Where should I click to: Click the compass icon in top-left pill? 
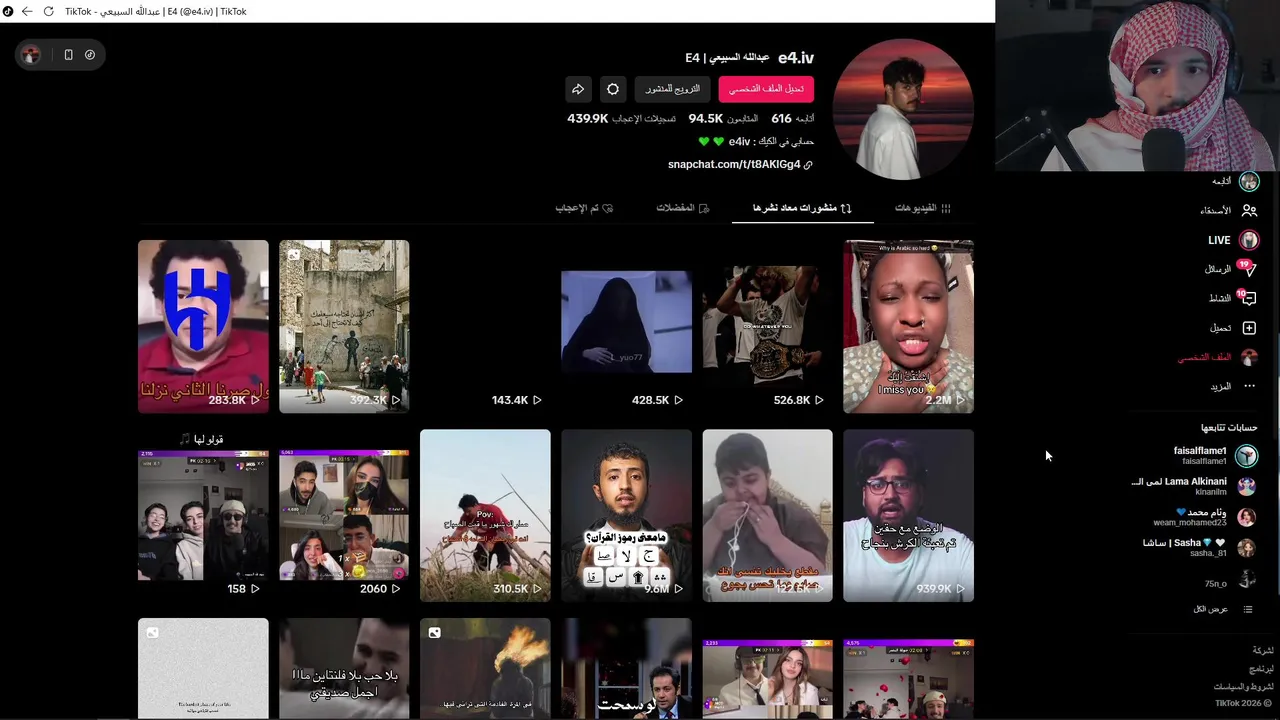click(x=90, y=55)
